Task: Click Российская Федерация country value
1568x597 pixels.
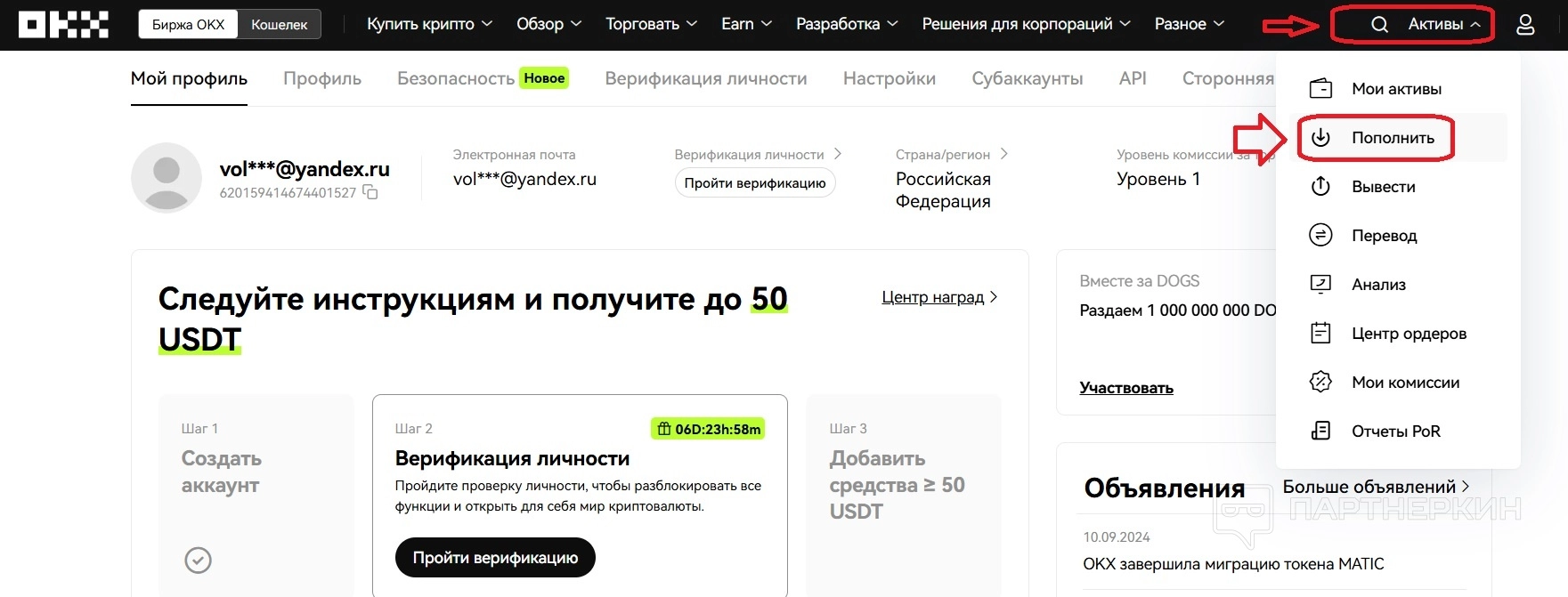Action: (943, 190)
